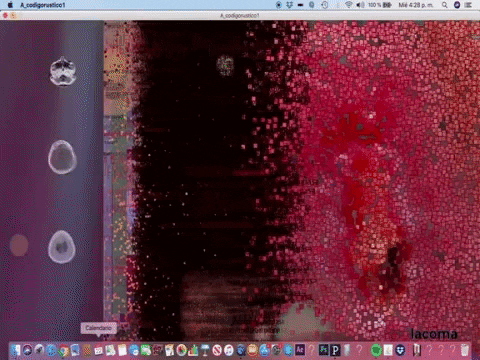The width and height of the screenshot is (480, 360).
Task: Launch Google Chrome from the Dock
Action: tap(63, 350)
